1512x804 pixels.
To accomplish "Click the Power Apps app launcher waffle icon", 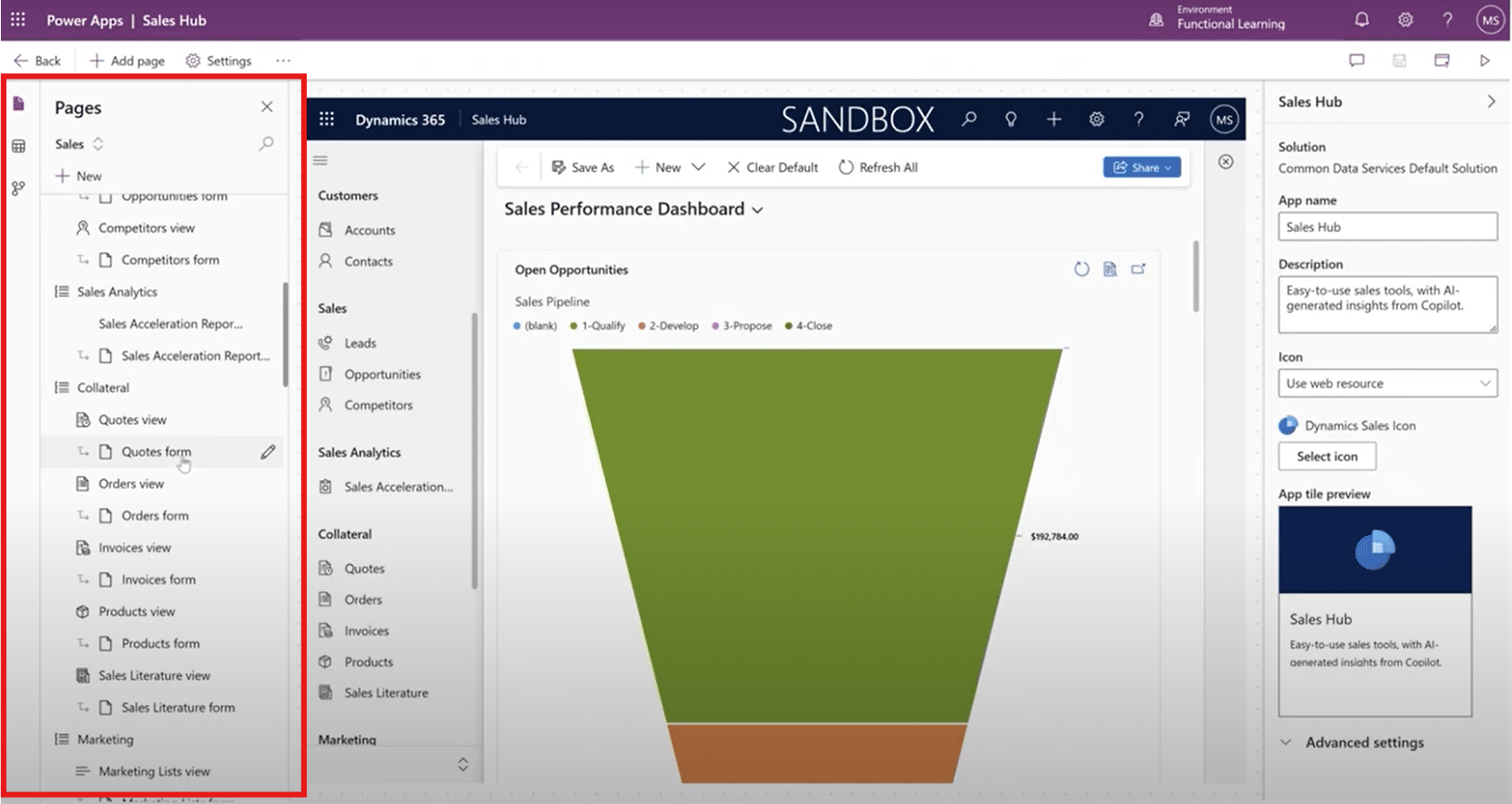I will [x=18, y=20].
